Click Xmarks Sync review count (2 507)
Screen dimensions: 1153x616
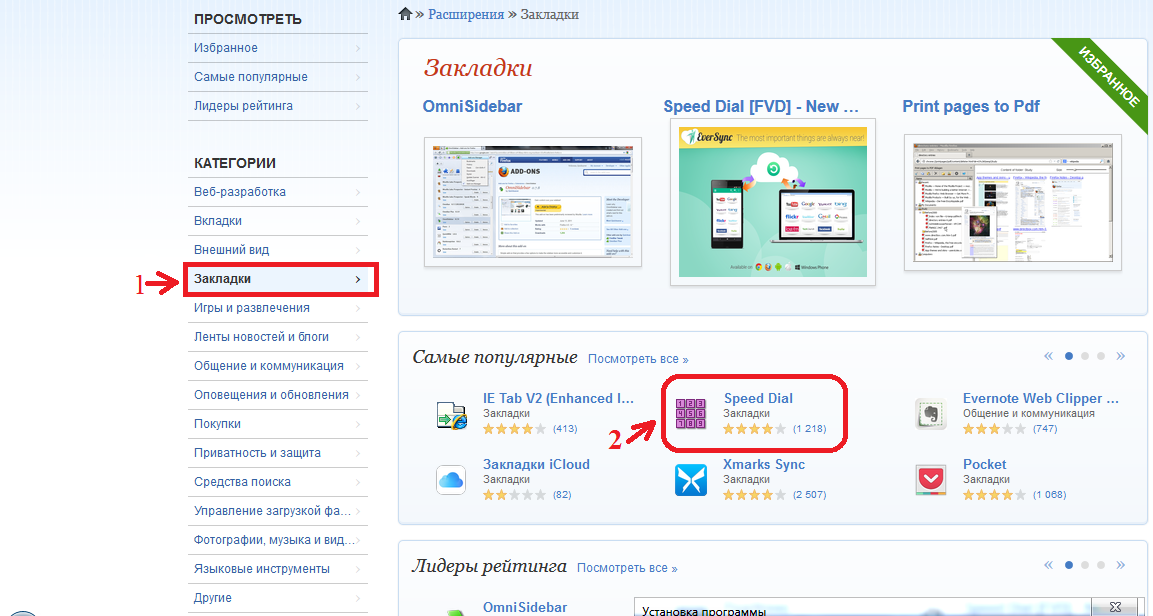tap(810, 495)
